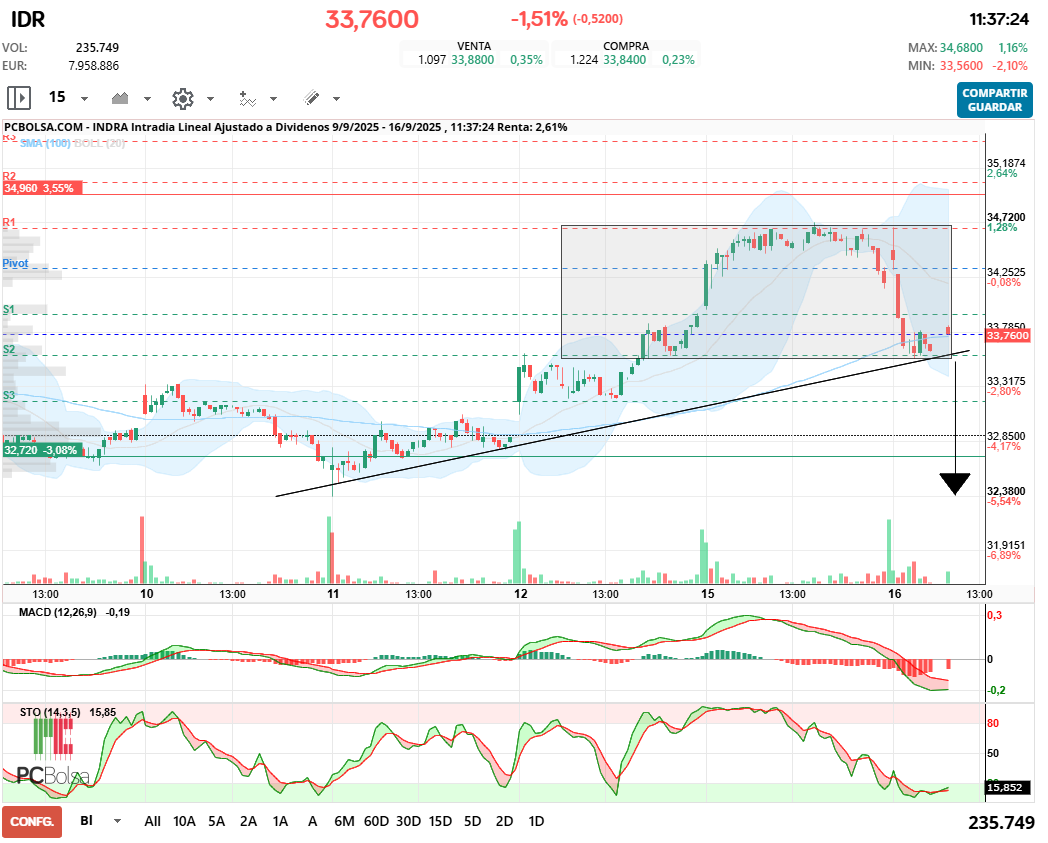Screen dimensions: 1048x843
Task: Select the All time range
Action: 152,821
